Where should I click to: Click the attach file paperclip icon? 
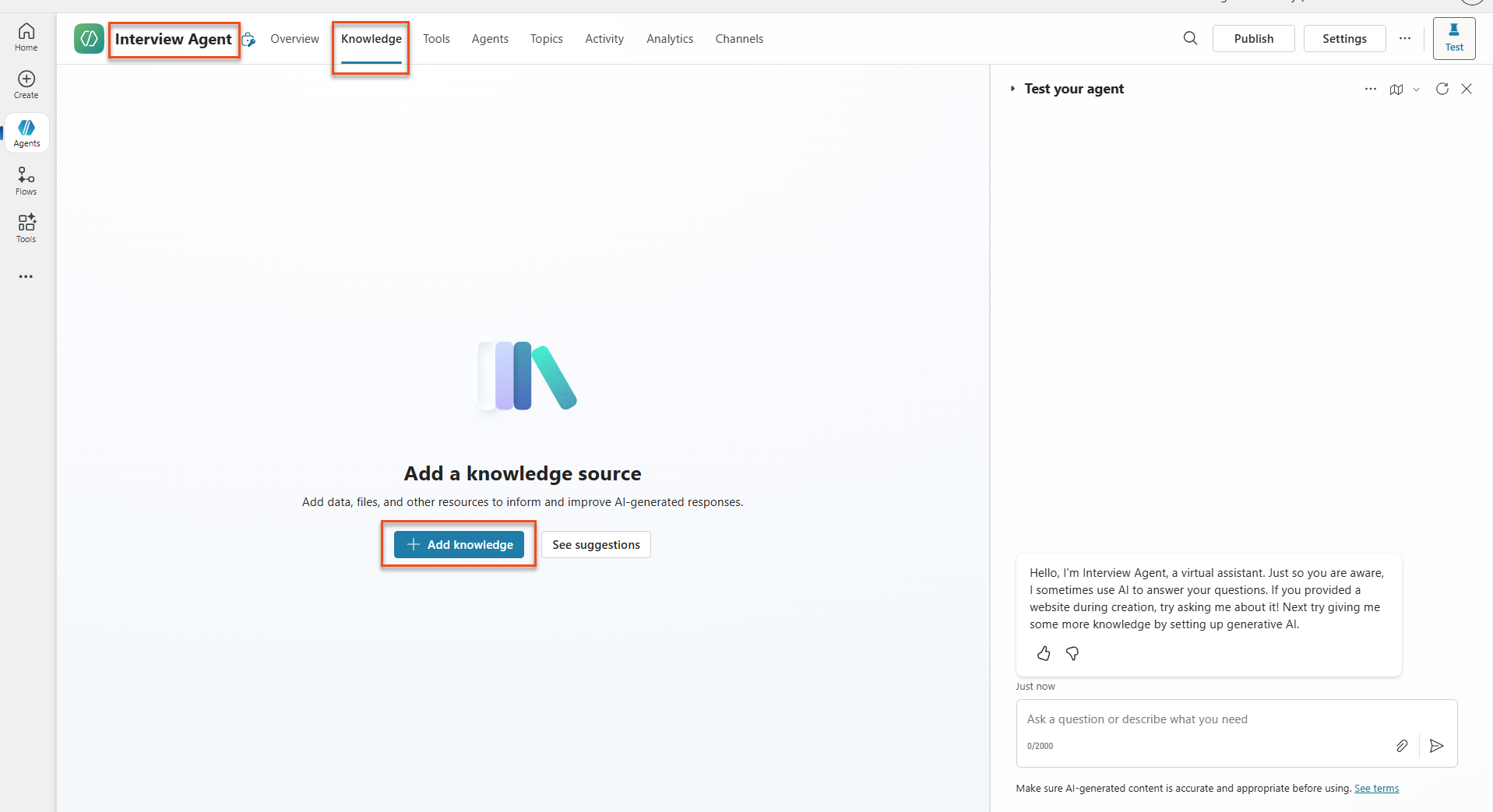[1402, 746]
